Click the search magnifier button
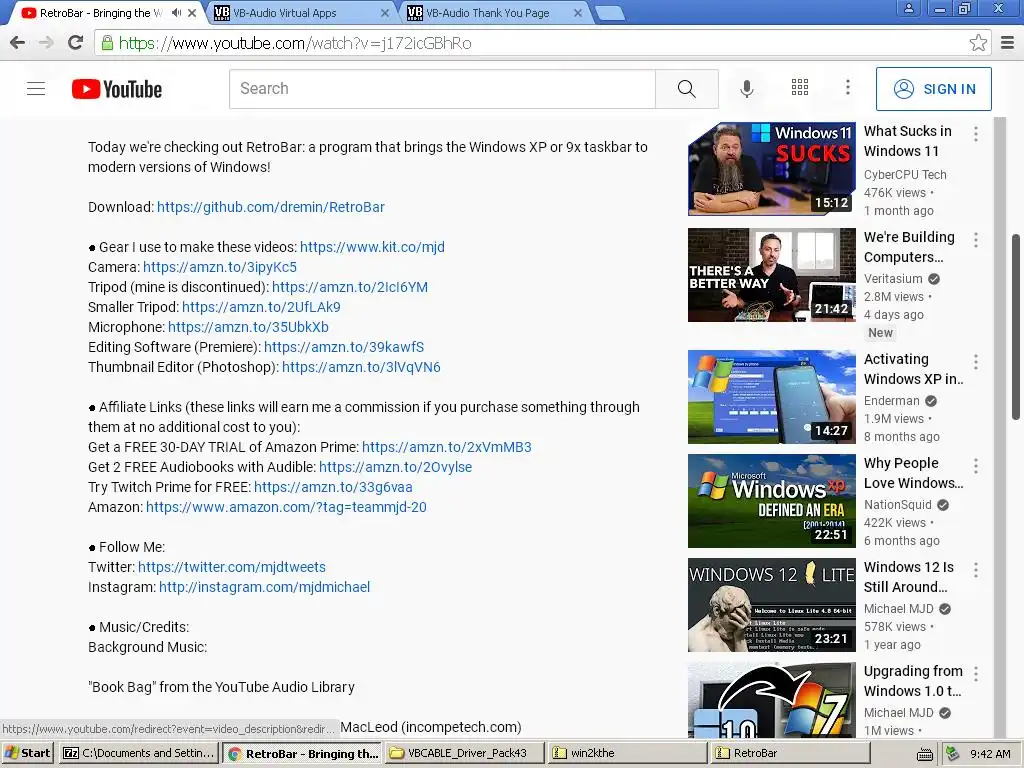1024x768 pixels. (x=686, y=89)
